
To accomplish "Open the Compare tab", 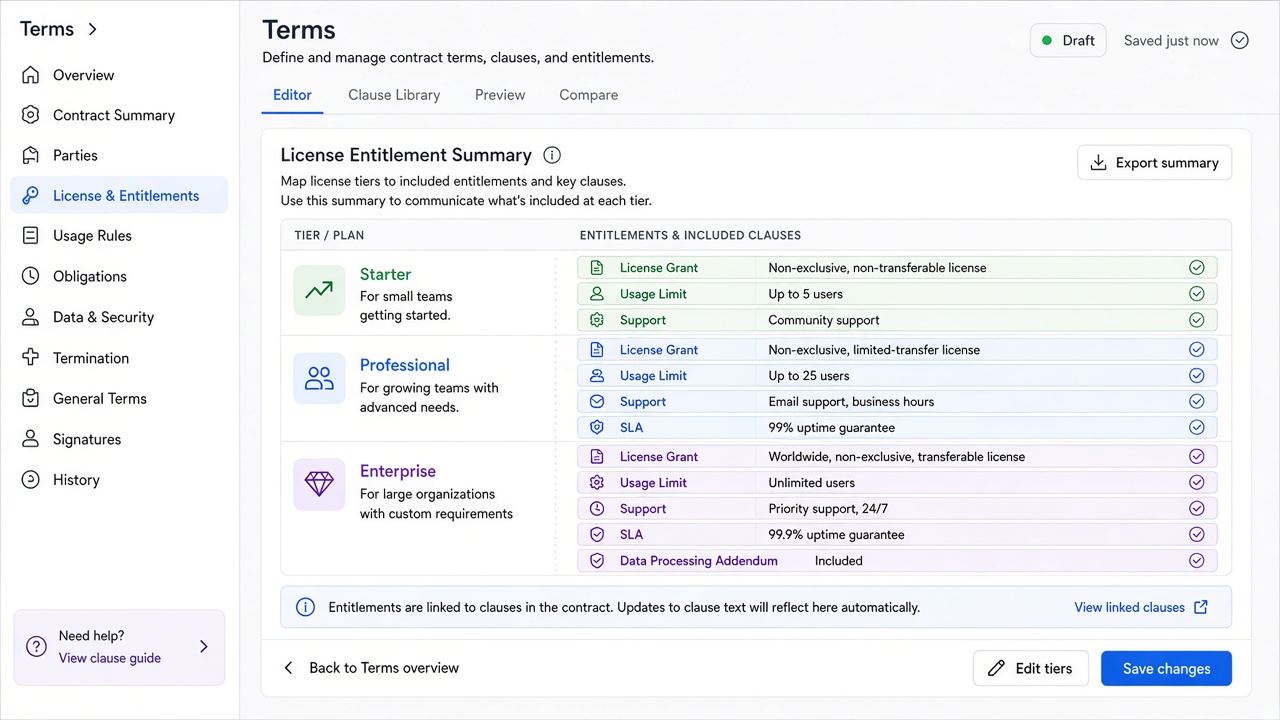I will 589,95.
